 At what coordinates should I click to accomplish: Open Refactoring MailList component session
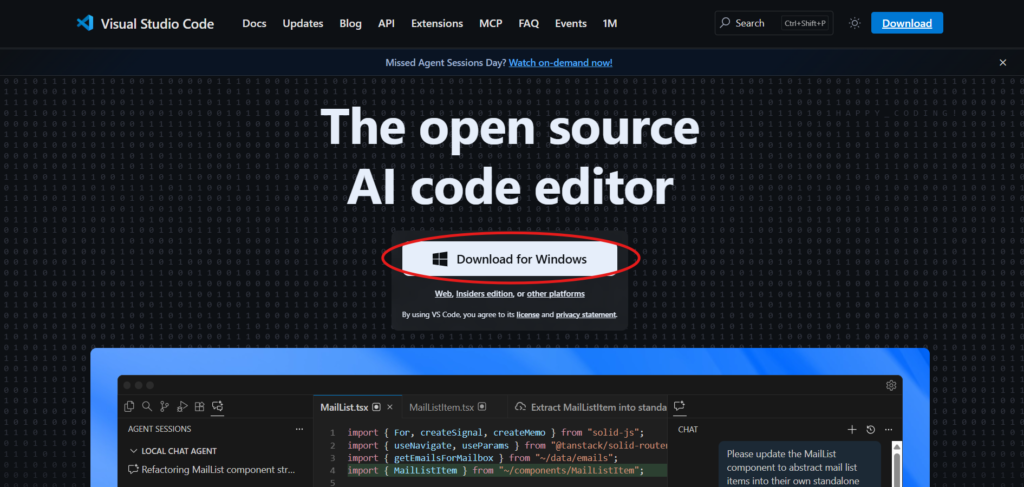tap(218, 469)
